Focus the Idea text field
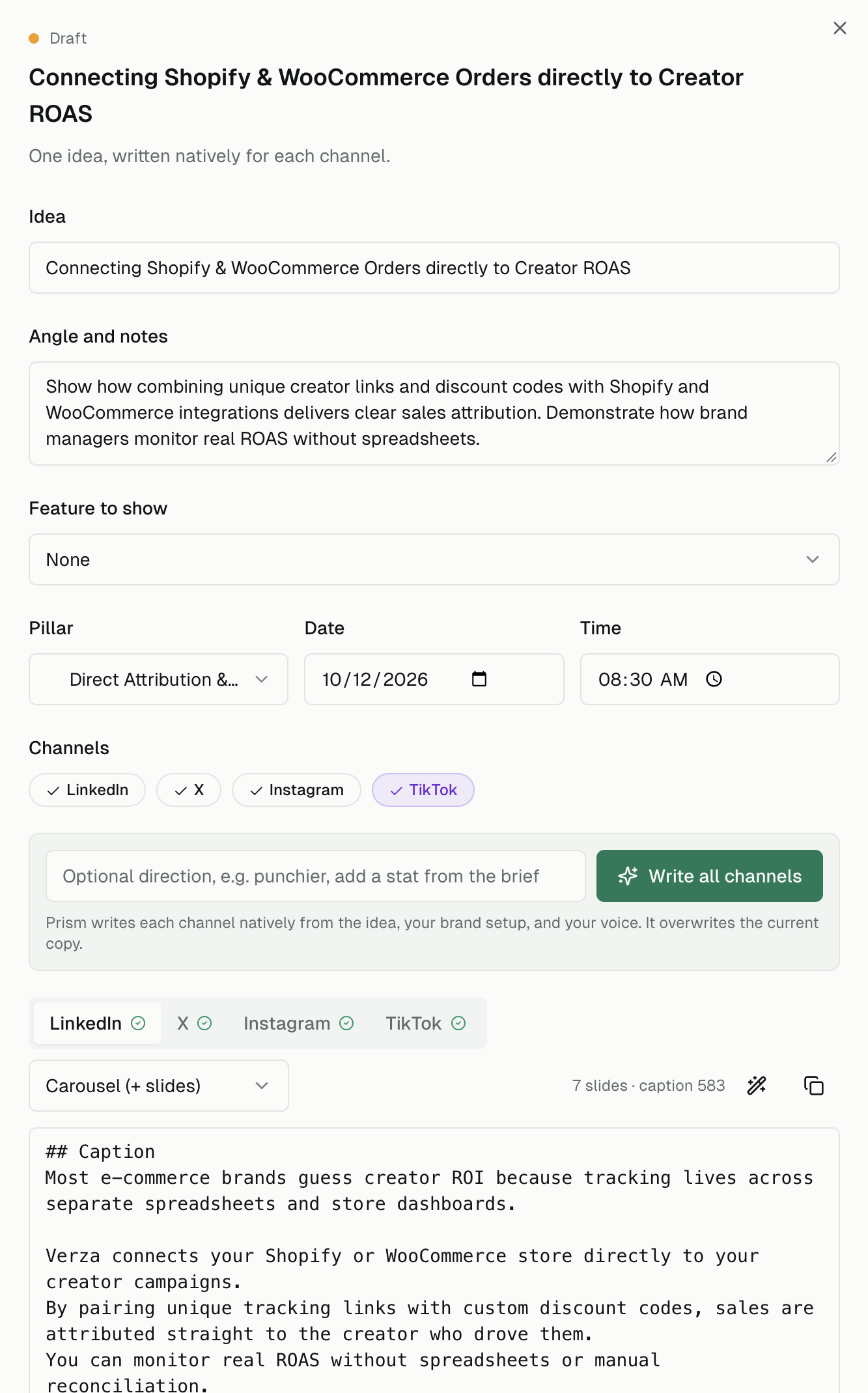Image resolution: width=868 pixels, height=1393 pixels. click(x=434, y=268)
